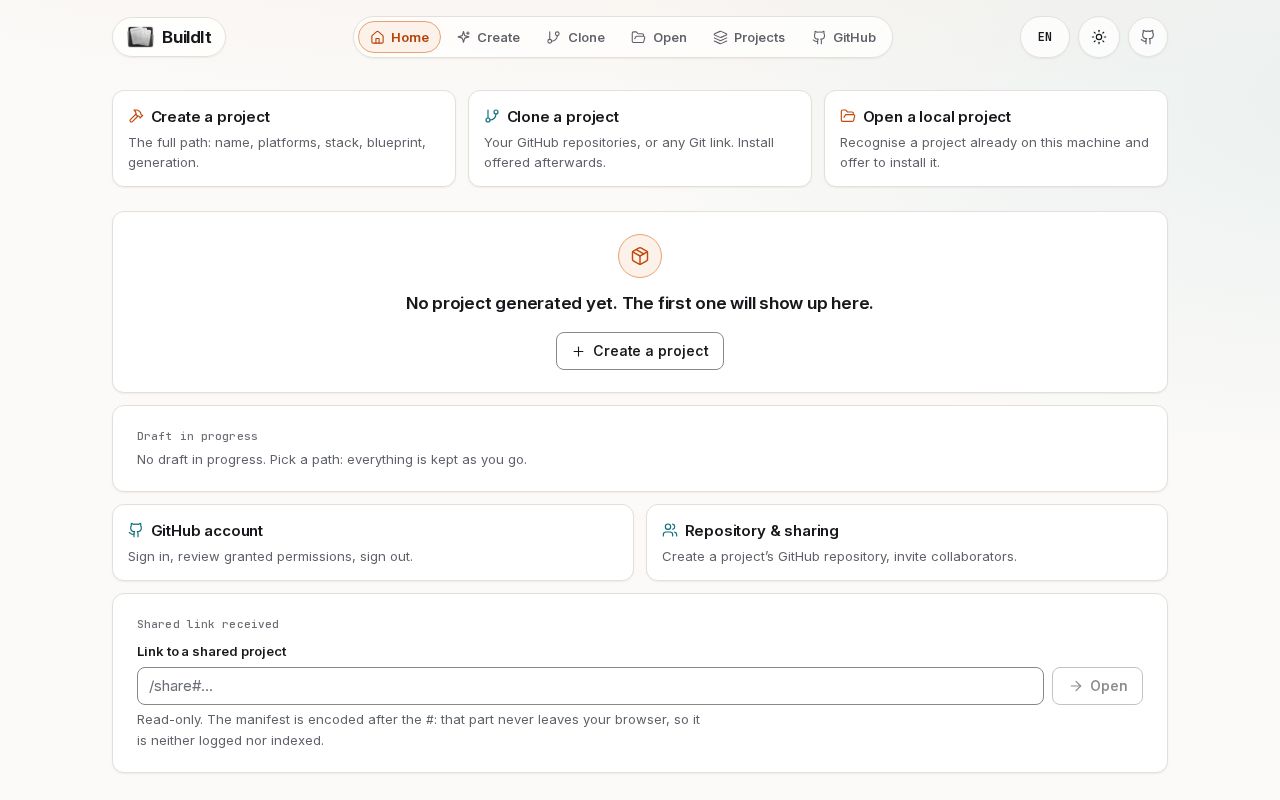Open the Repository & sharing card
Viewport: 1280px width, 800px height.
(x=907, y=543)
